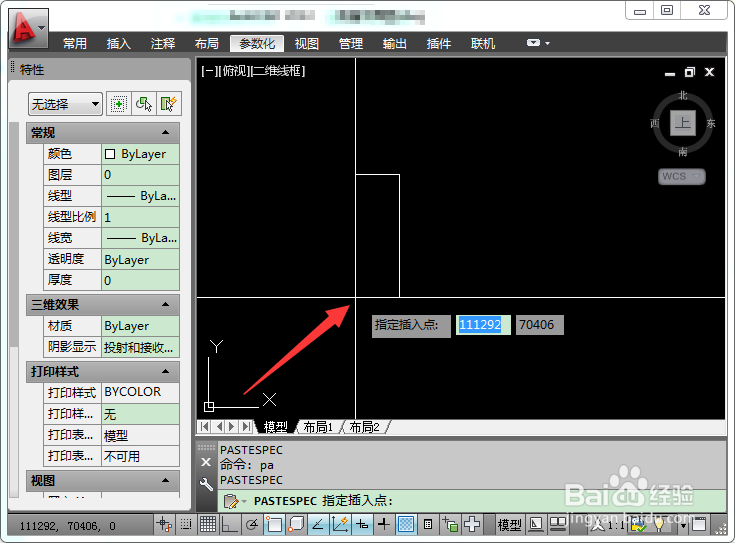Screen dimensions: 735x543
Task: Close the command line window with X
Action: [206, 462]
